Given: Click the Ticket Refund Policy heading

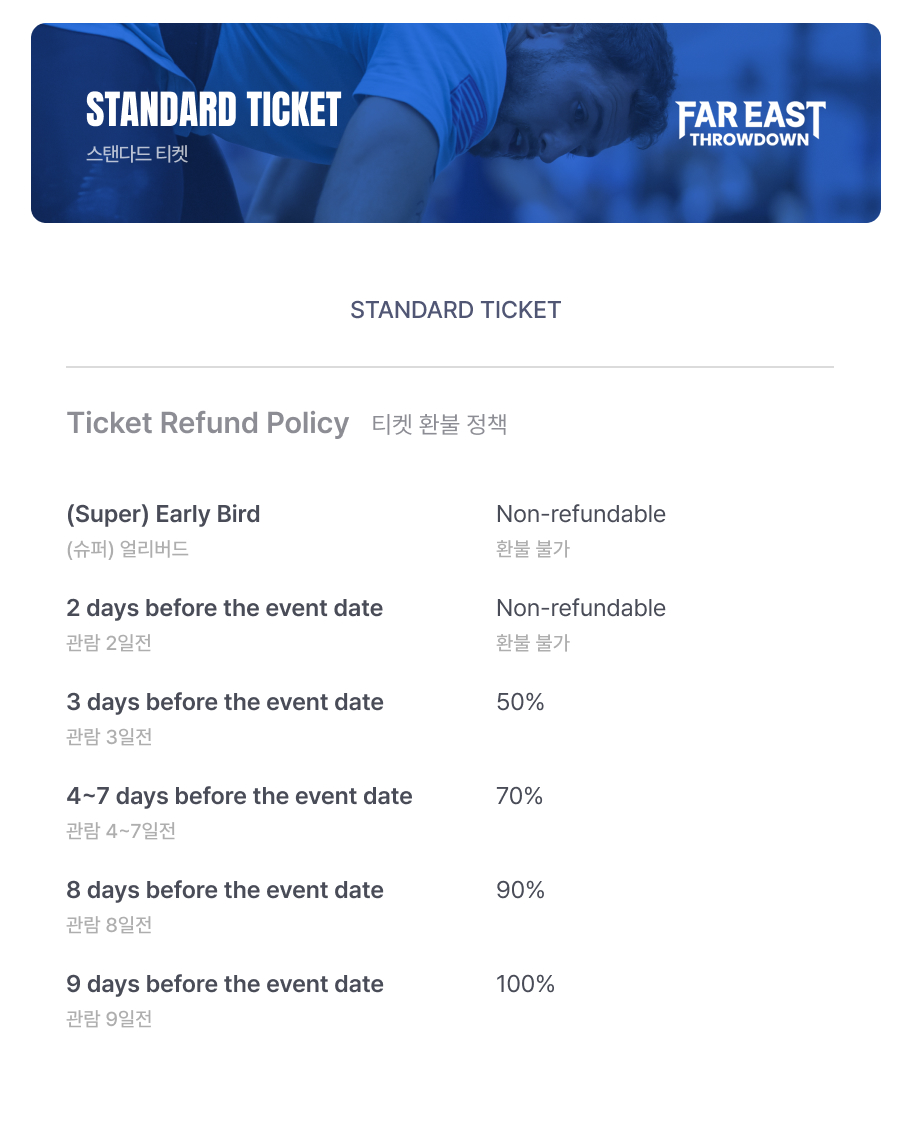Looking at the screenshot, I should 207,423.
